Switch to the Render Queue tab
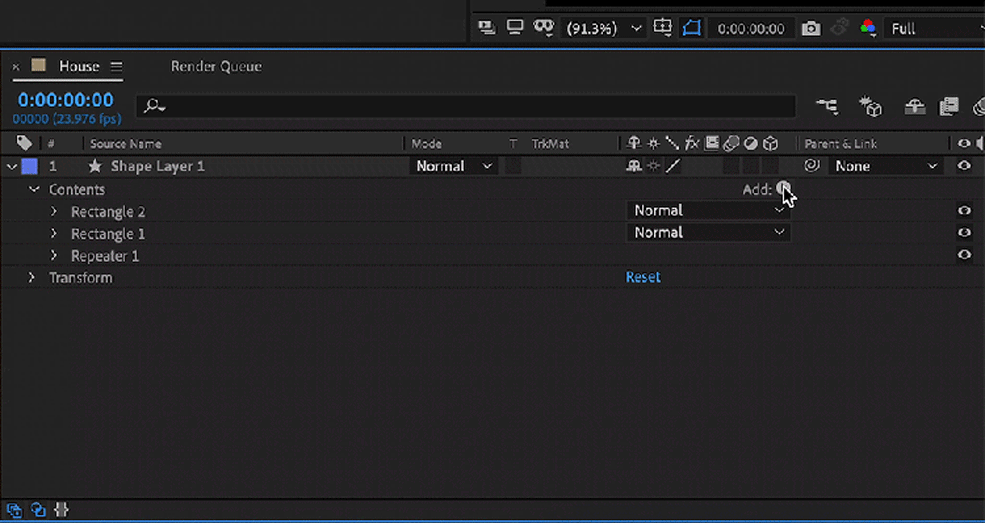Viewport: 985px width, 523px height. coord(216,66)
